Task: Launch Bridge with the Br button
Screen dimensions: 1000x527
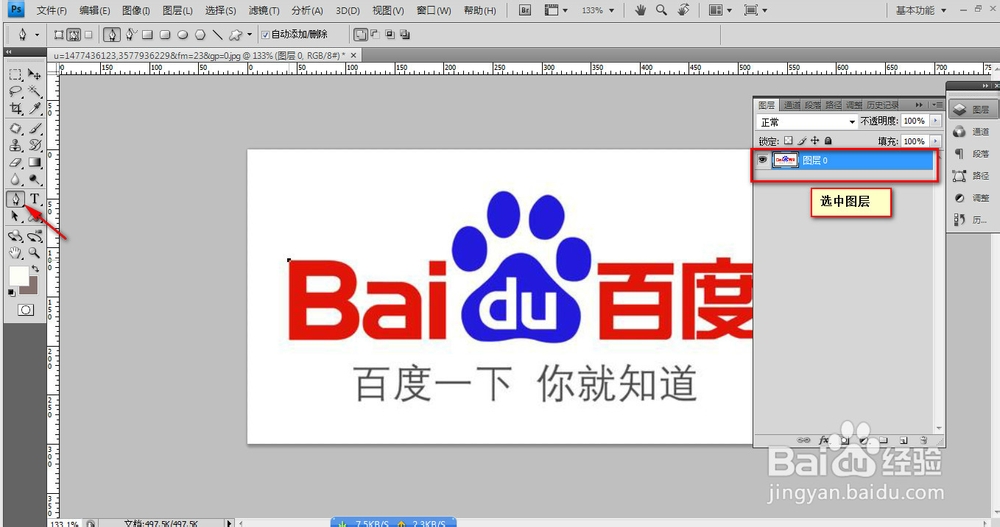Action: (525, 10)
